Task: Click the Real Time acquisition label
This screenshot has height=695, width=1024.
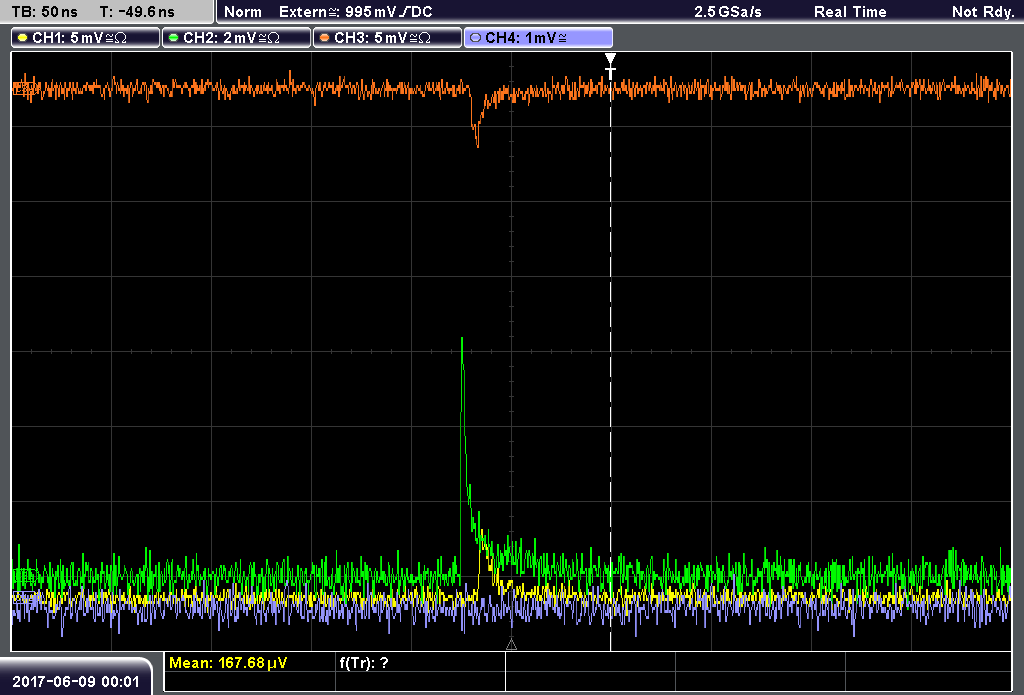Action: click(850, 12)
